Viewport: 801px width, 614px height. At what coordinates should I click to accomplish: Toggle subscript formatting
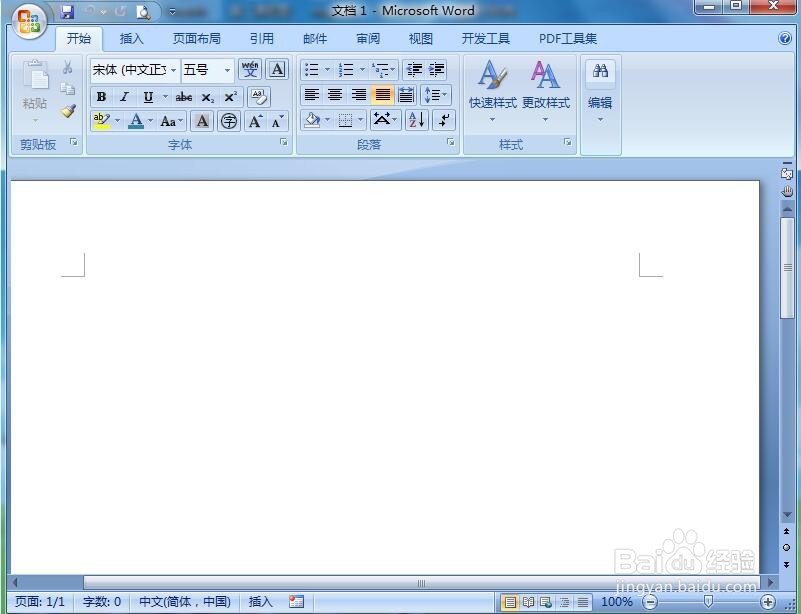pyautogui.click(x=207, y=97)
